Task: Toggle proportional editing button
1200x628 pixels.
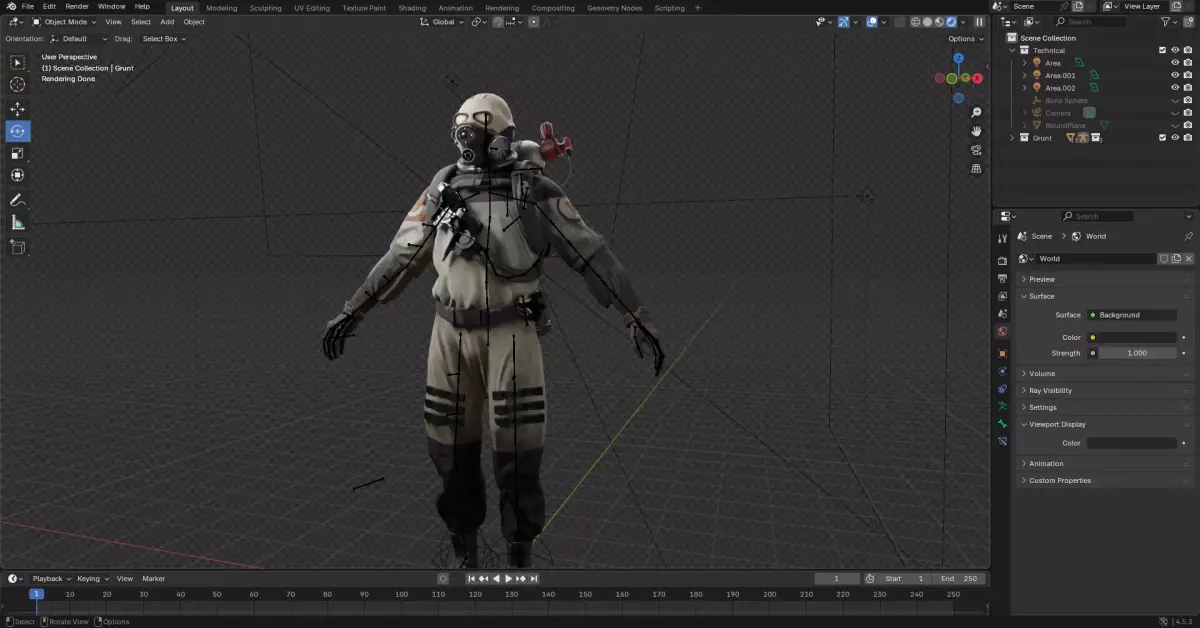Action: click(533, 22)
